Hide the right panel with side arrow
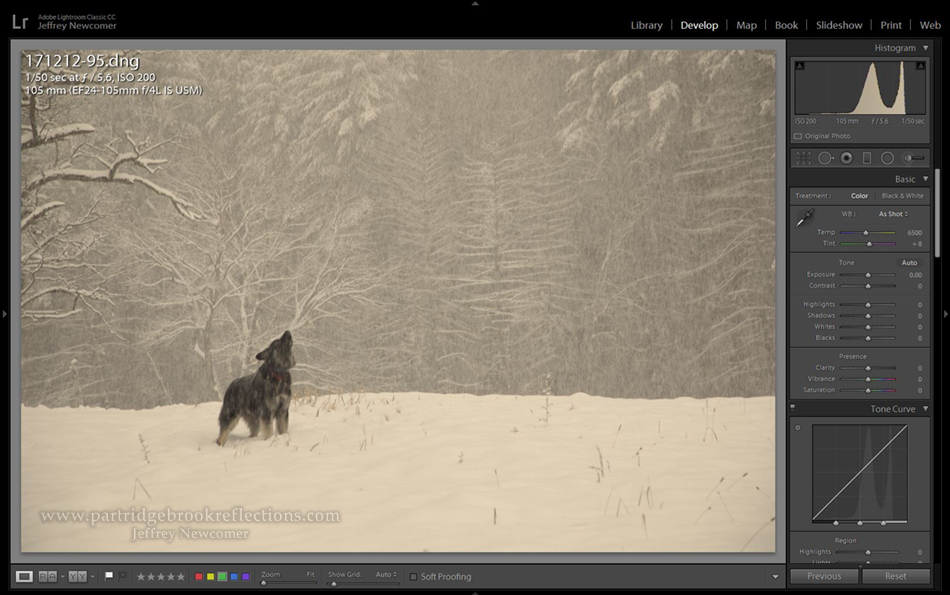Image resolution: width=950 pixels, height=595 pixels. 946,314
